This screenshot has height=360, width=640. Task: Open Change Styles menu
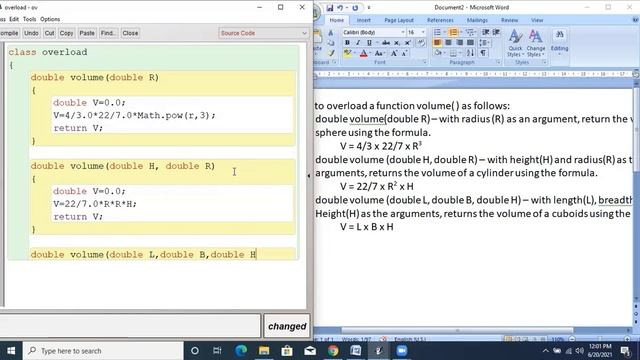(536, 42)
